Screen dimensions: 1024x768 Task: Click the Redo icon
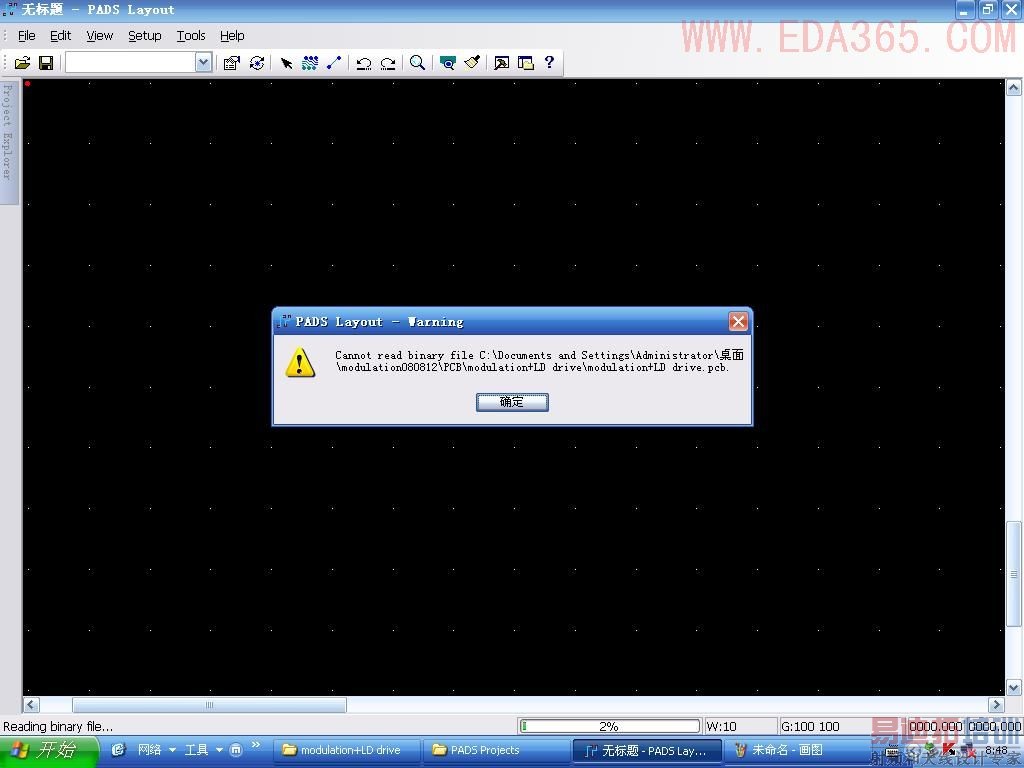click(388, 63)
